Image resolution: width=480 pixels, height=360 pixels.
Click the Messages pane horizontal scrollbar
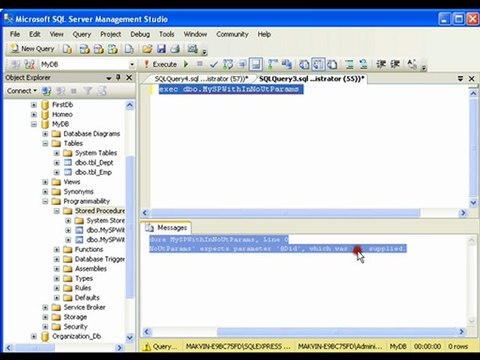point(337,332)
